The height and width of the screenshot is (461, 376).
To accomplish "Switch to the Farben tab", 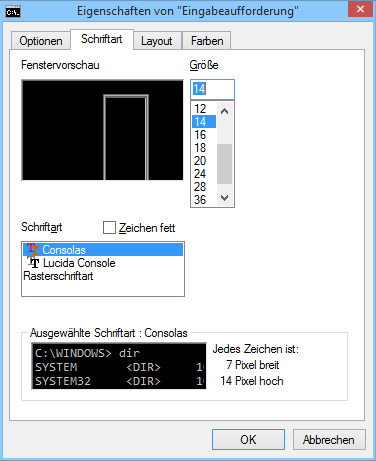I will 207,41.
